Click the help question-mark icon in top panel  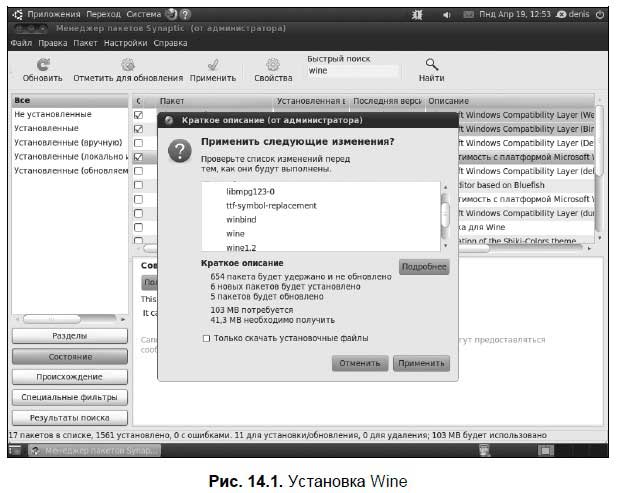pyautogui.click(x=185, y=17)
